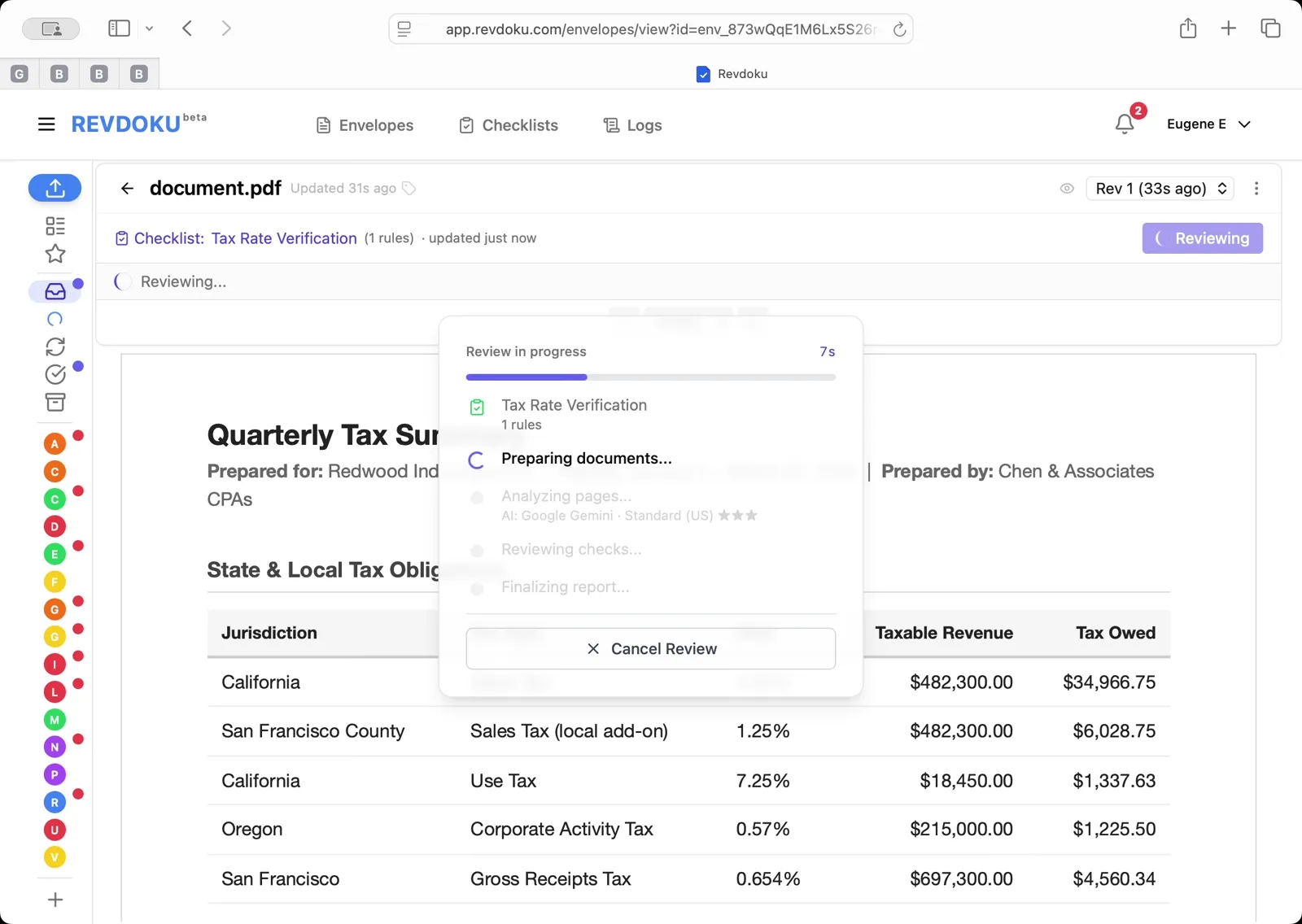Open the completed checks icon with notification dot
Screen dimensions: 1302x924
coord(55,375)
